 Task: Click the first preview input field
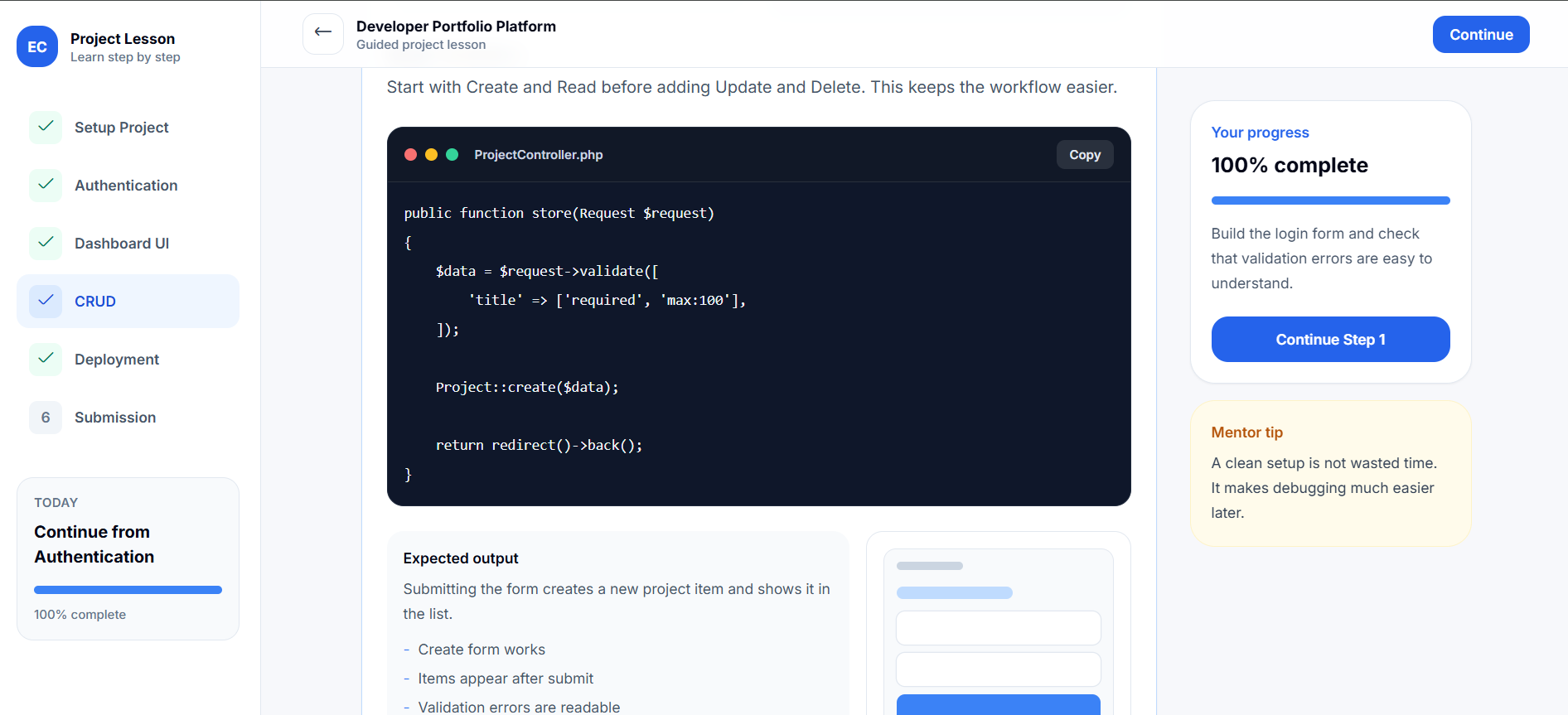coord(998,628)
